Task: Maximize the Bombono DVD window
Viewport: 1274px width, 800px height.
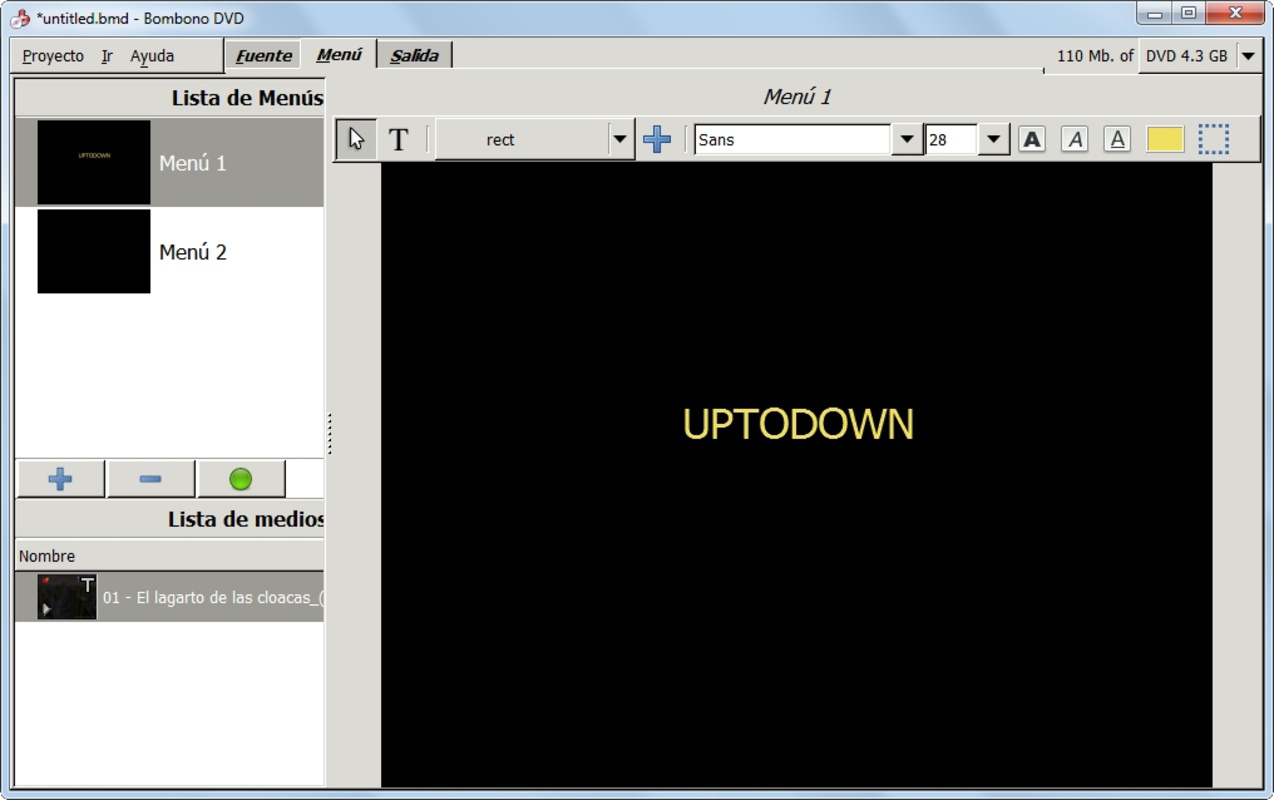Action: pos(1188,14)
